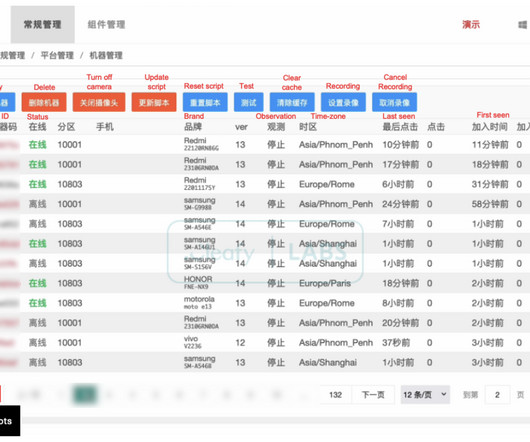Switch to the 组件管理 tab
Image resolution: width=530 pixels, height=442 pixels.
click(x=106, y=24)
